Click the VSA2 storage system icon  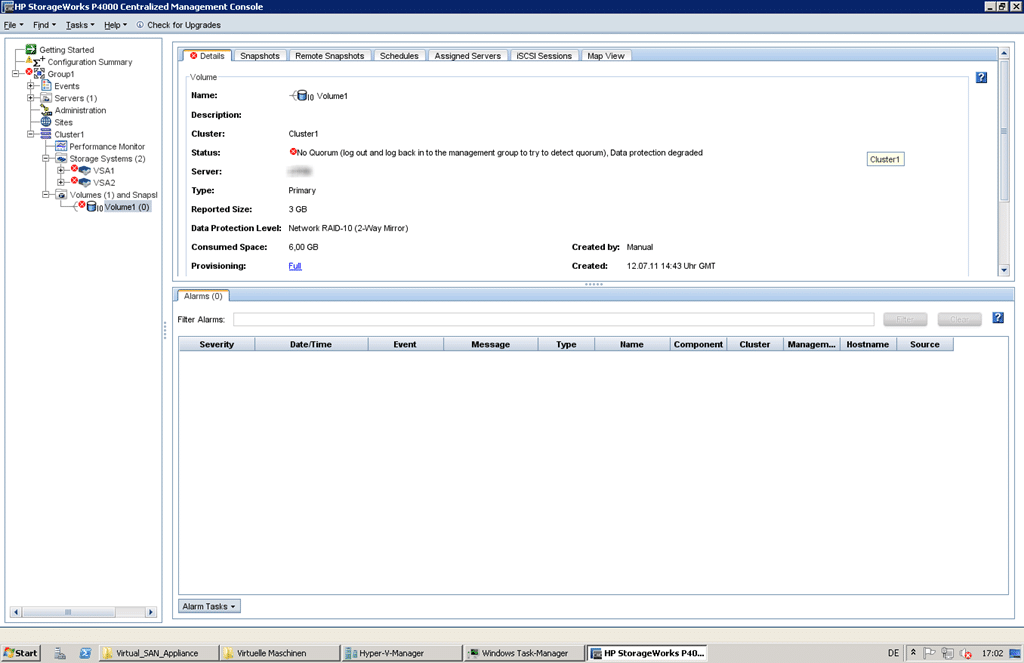coord(84,182)
